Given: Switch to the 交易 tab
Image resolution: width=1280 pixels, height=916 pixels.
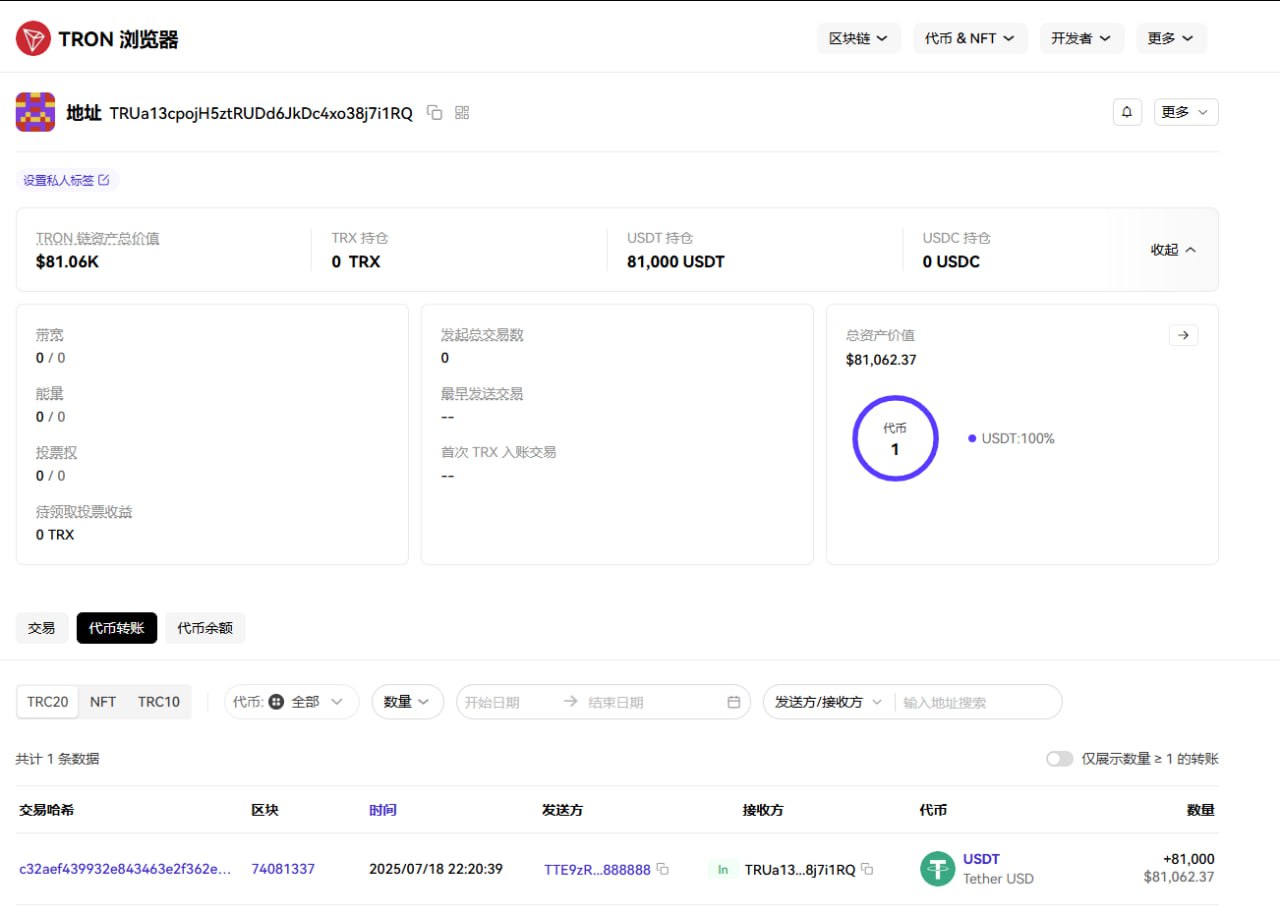Looking at the screenshot, I should click(x=42, y=628).
